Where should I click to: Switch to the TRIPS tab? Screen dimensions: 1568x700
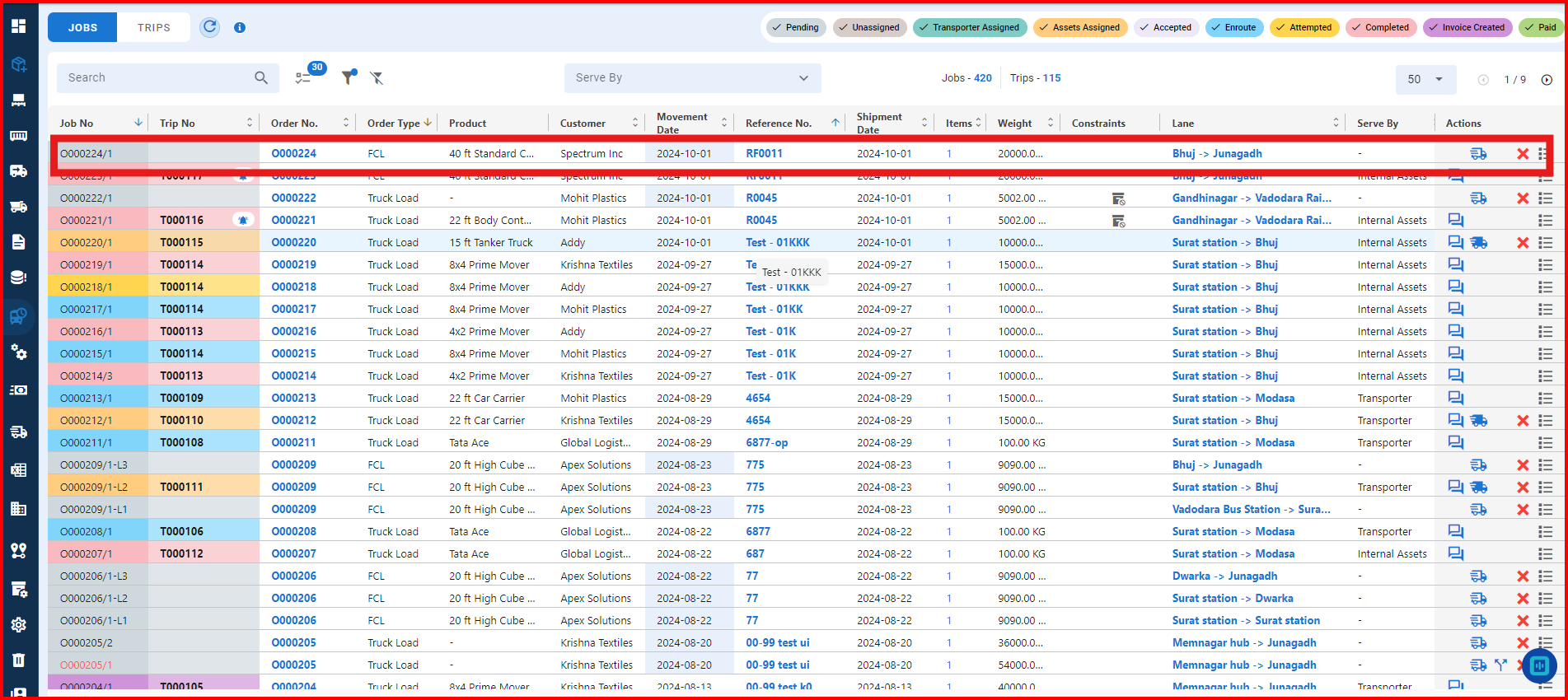pyautogui.click(x=154, y=27)
